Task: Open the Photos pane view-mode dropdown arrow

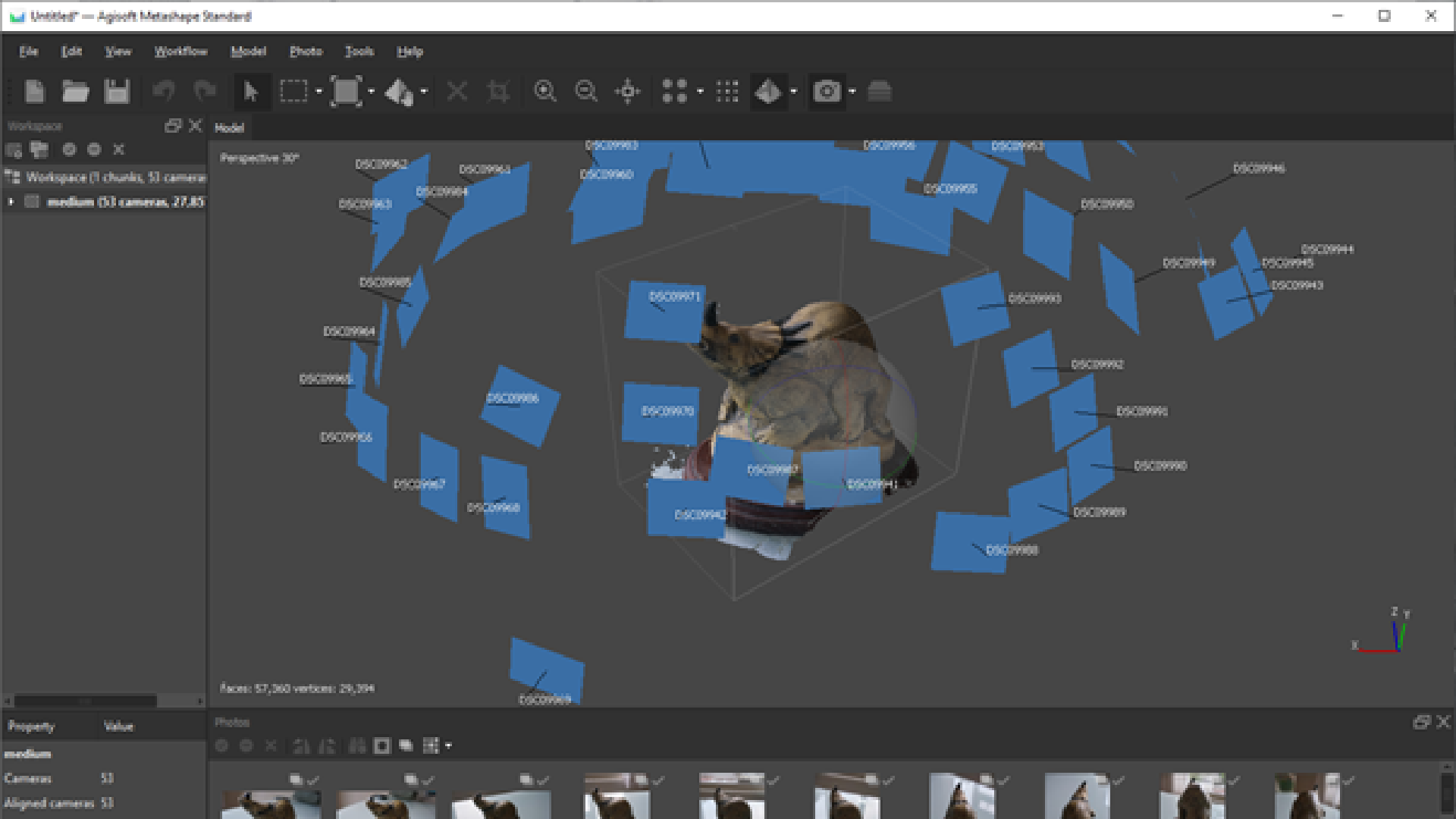Action: point(448,746)
